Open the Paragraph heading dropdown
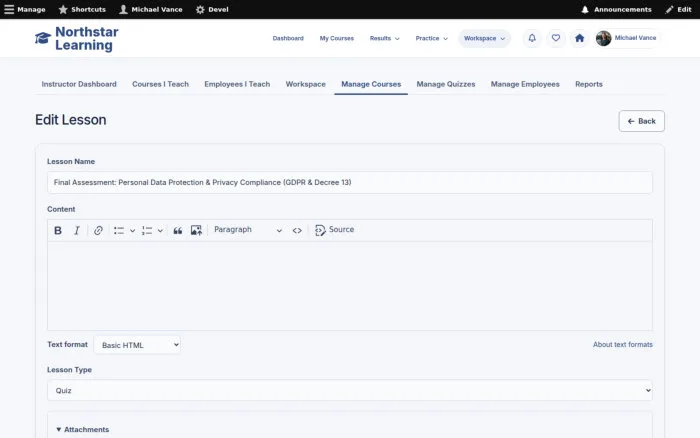The image size is (700, 438). click(248, 230)
